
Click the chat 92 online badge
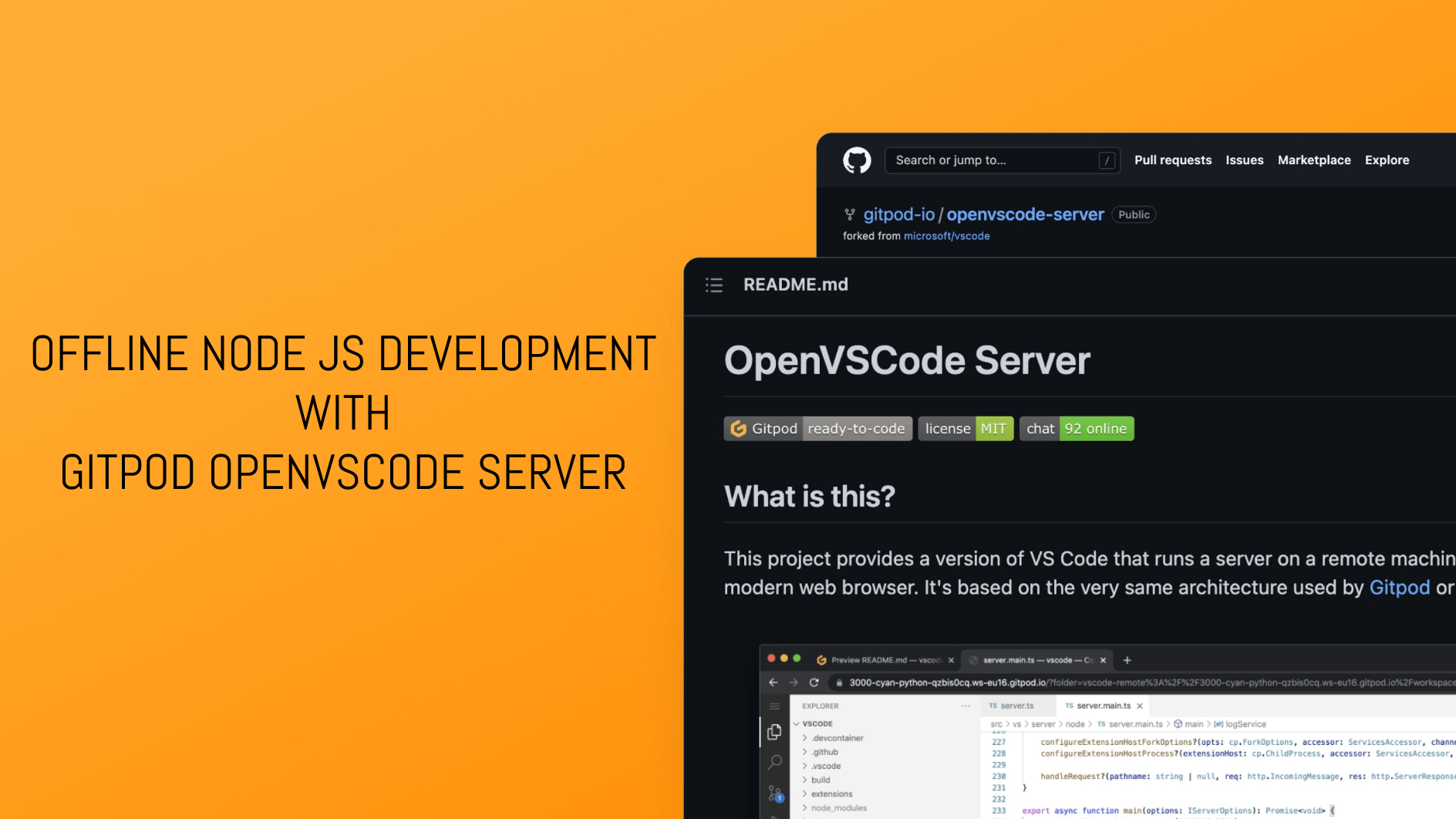tap(1077, 428)
